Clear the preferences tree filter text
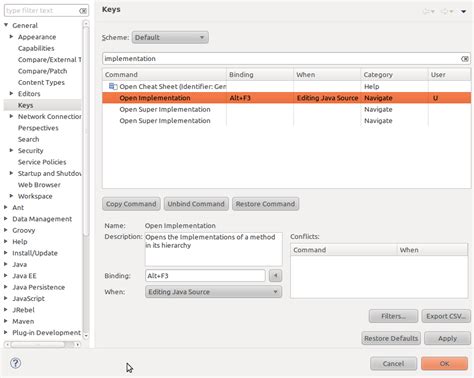The image size is (474, 378). coord(83,11)
